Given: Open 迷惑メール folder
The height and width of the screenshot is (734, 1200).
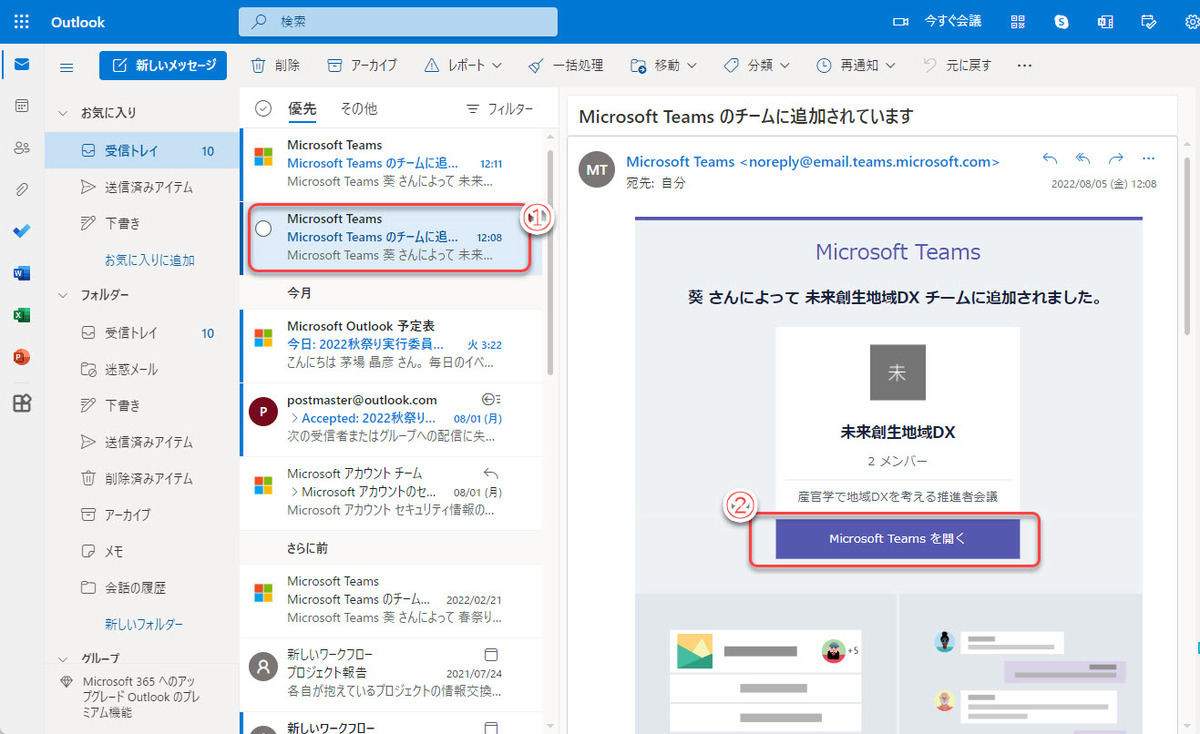Looking at the screenshot, I should 142,369.
